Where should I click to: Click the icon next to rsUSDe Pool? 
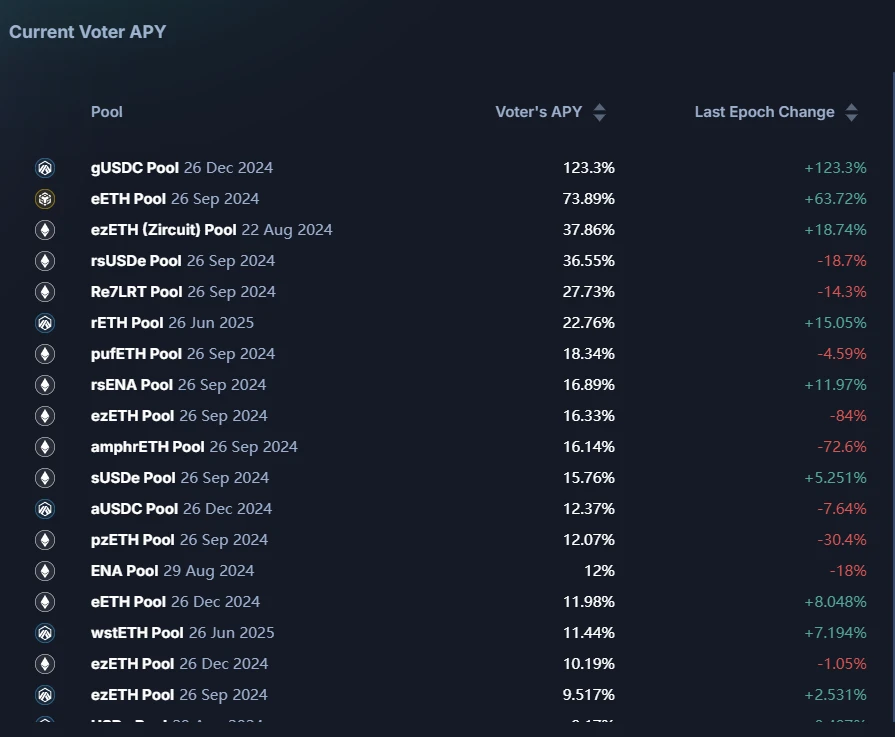pyautogui.click(x=45, y=261)
